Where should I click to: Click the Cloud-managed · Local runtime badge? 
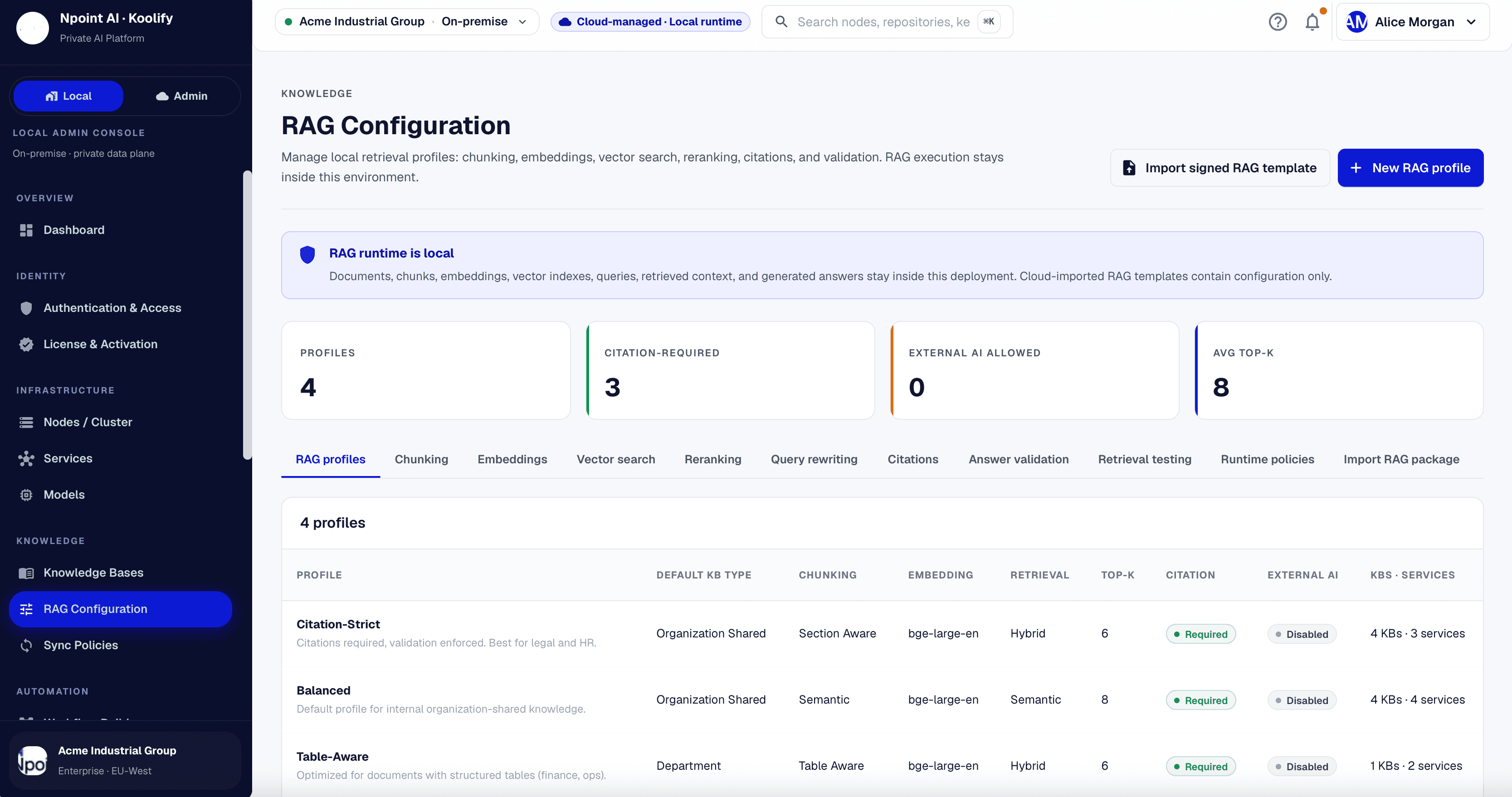click(650, 22)
